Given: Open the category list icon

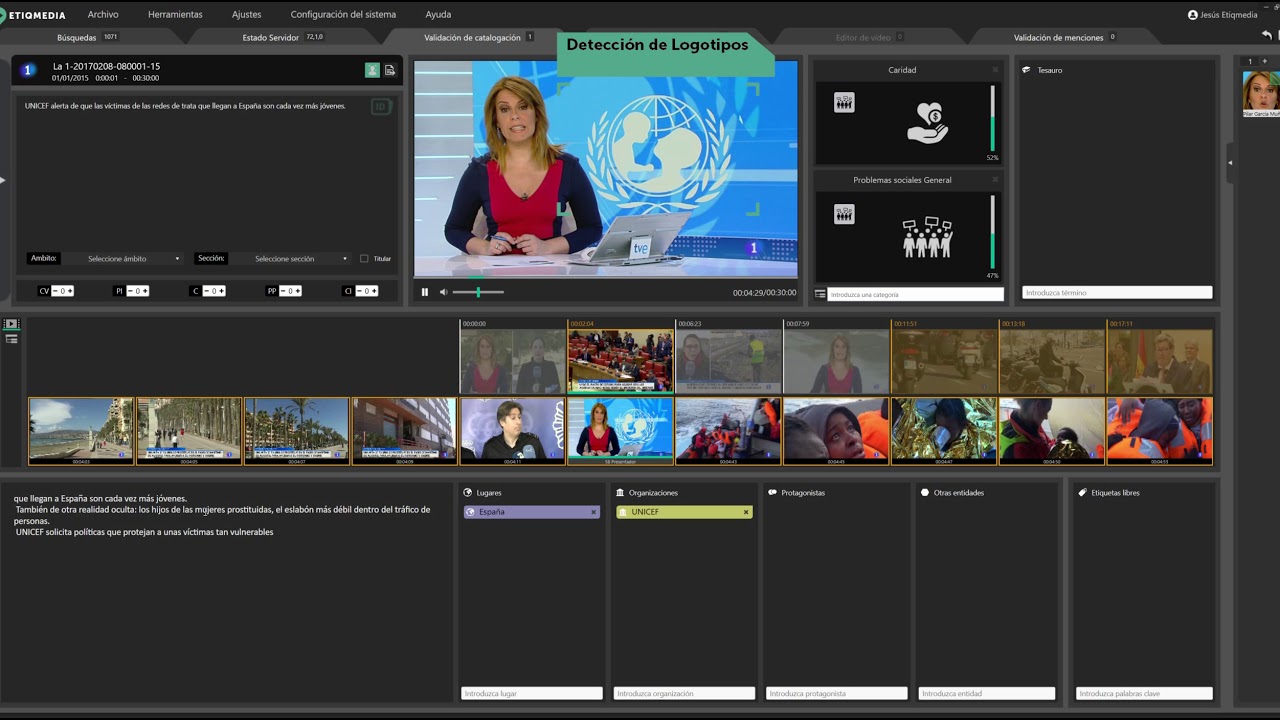Looking at the screenshot, I should coord(820,294).
